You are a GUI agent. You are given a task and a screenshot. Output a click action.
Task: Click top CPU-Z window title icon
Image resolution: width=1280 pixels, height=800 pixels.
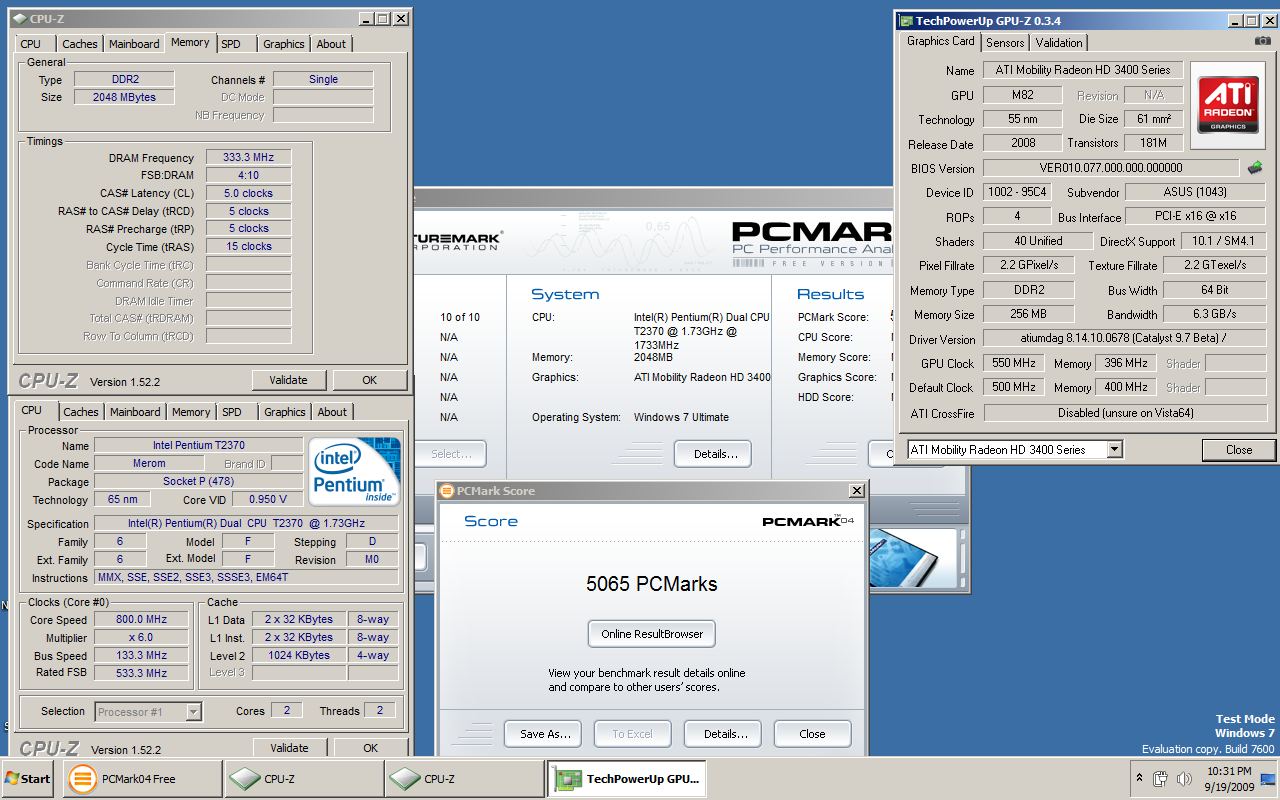click(19, 18)
